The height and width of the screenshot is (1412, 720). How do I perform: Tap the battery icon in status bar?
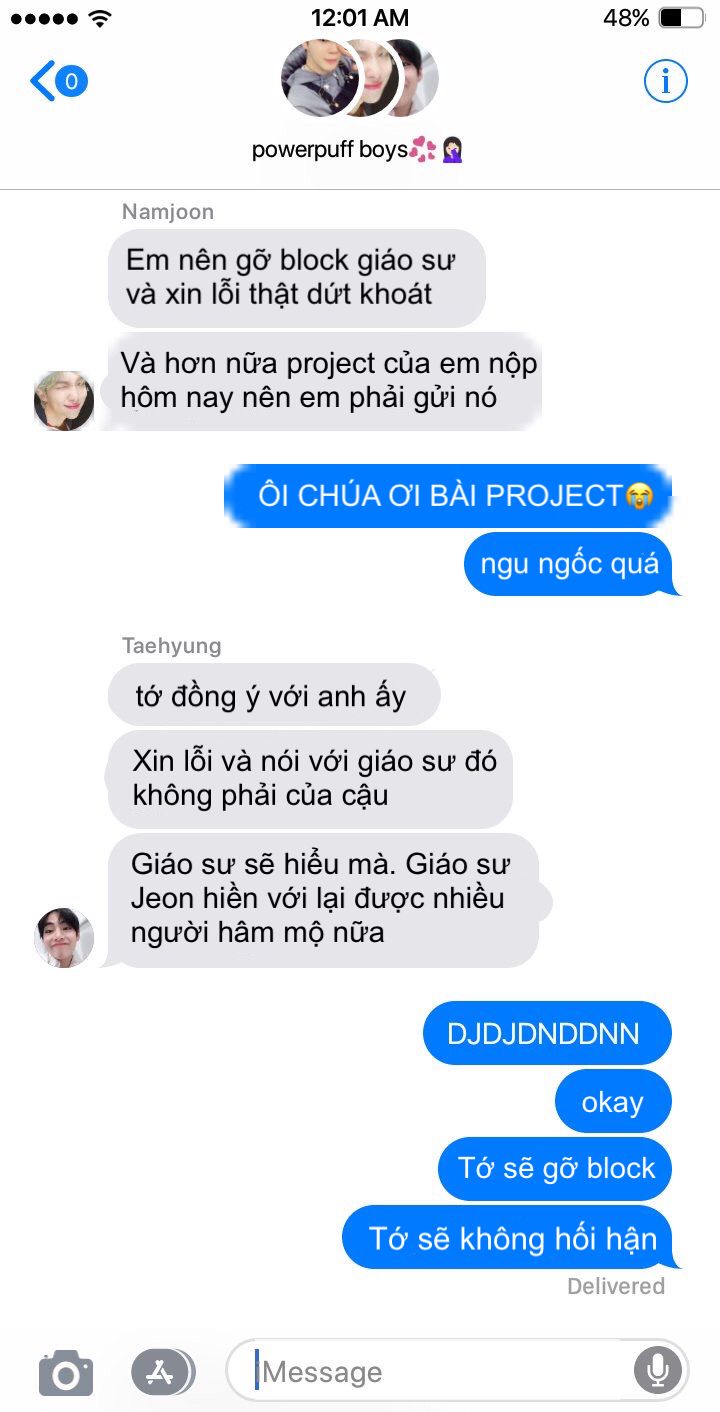[x=684, y=17]
